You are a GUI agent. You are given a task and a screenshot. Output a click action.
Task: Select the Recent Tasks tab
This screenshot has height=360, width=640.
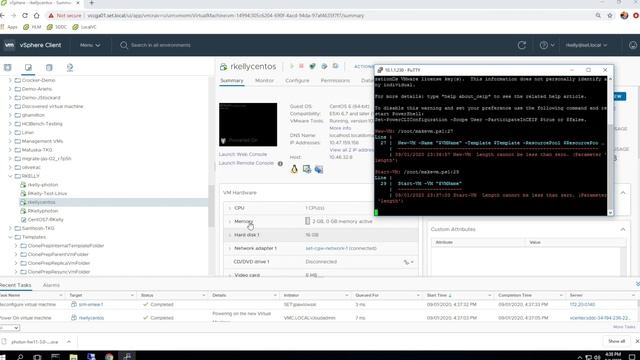point(16,285)
